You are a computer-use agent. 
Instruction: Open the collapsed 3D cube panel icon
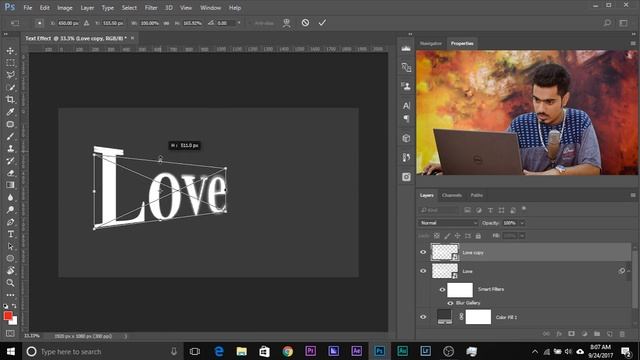406,138
